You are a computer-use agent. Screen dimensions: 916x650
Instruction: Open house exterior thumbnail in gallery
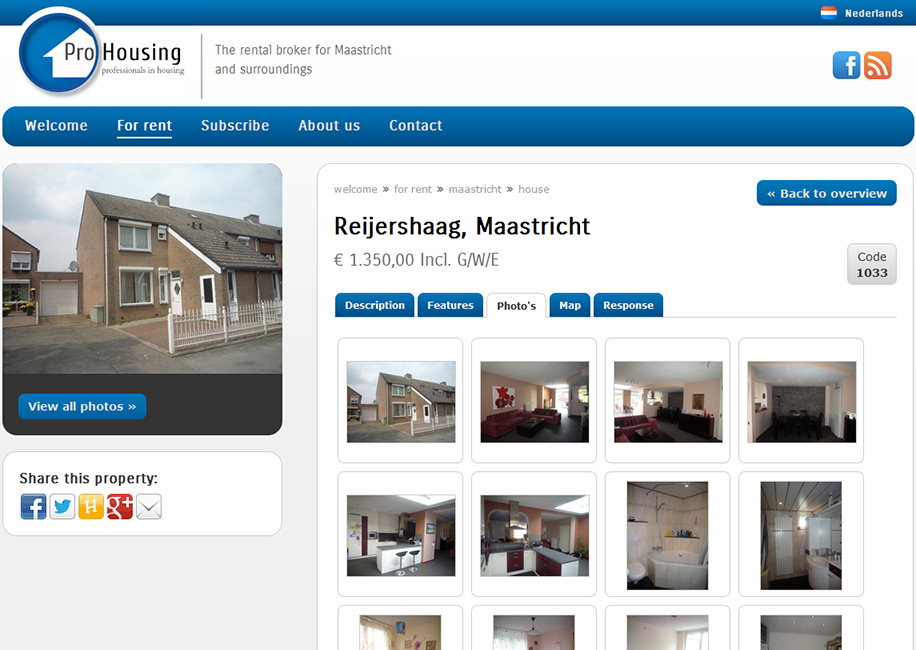click(401, 401)
